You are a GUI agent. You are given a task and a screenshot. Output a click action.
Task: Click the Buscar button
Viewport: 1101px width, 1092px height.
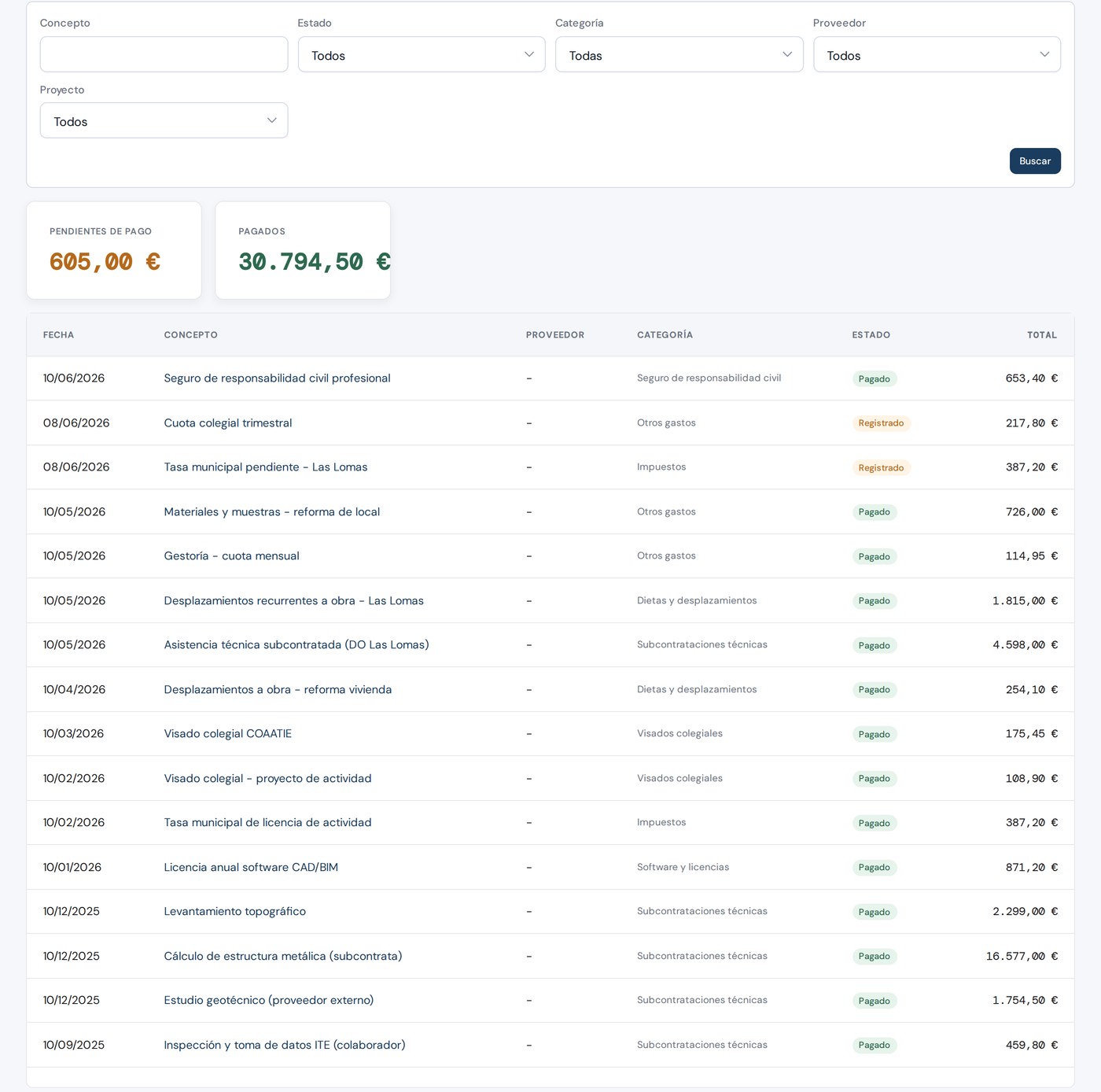pos(1035,160)
